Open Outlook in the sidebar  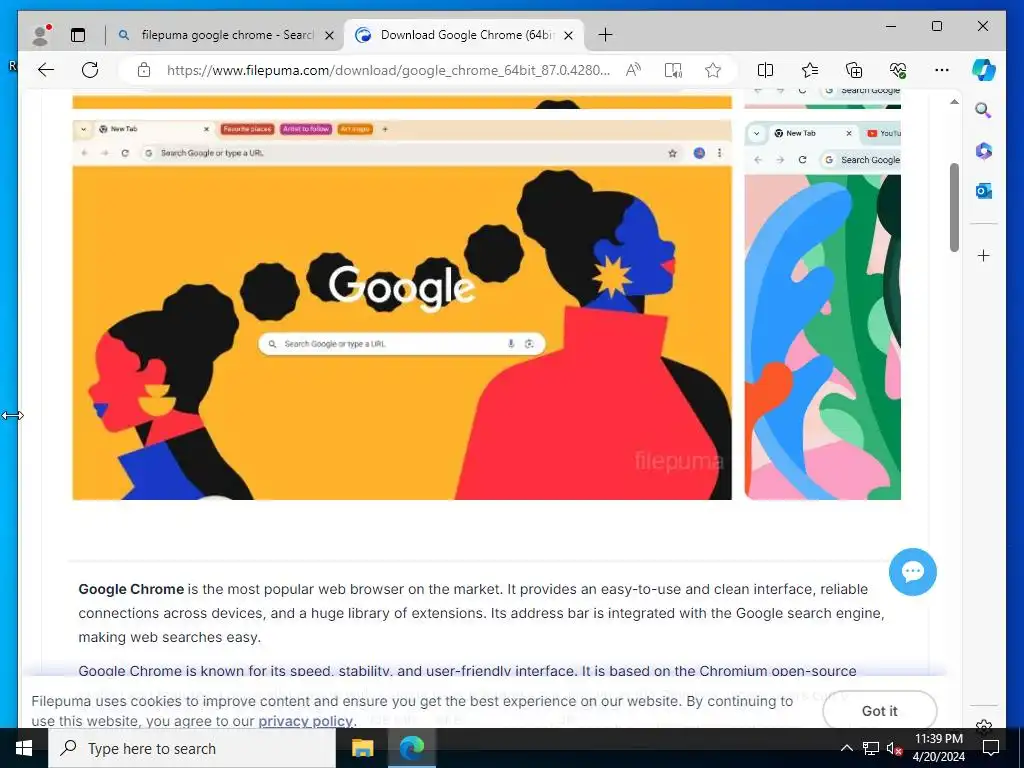[x=984, y=191]
